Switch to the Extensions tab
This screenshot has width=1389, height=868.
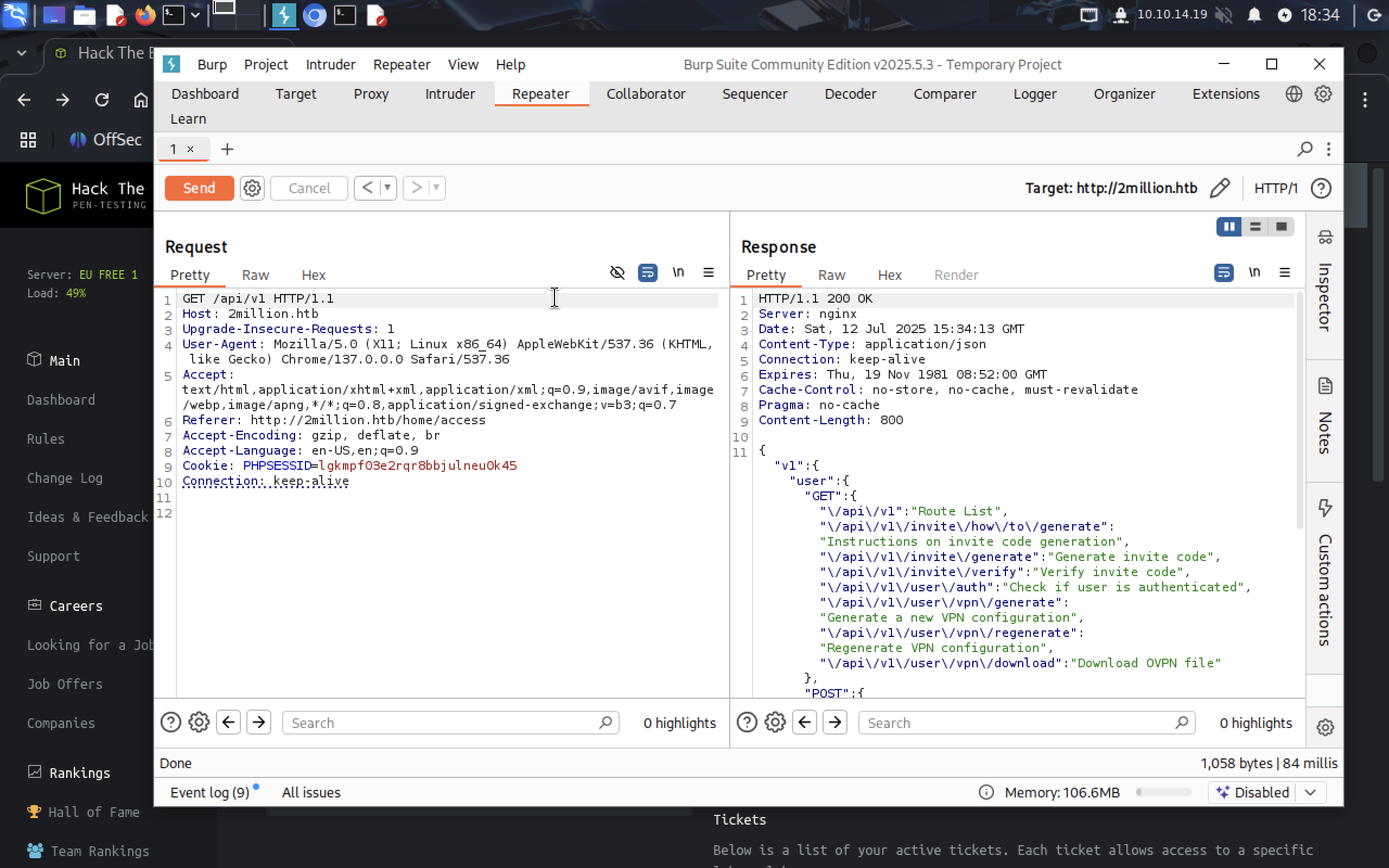pyautogui.click(x=1226, y=93)
